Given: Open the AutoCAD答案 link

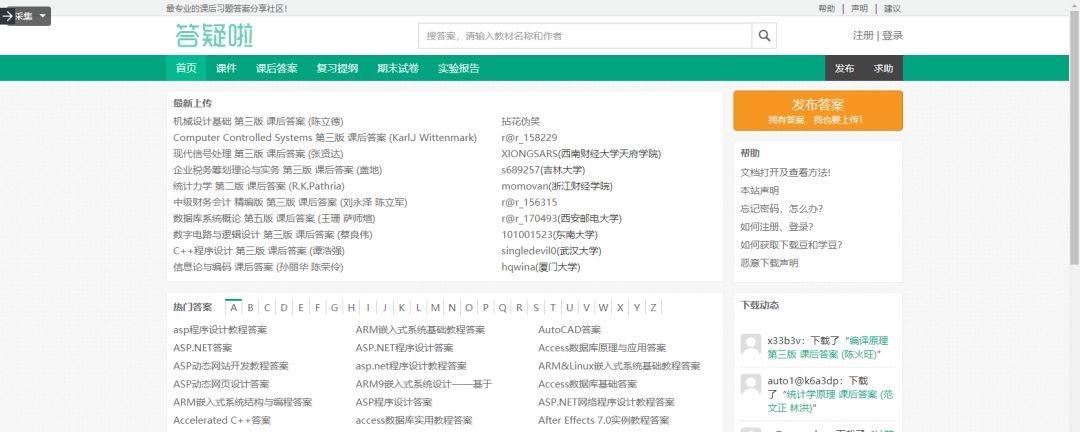Looking at the screenshot, I should pyautogui.click(x=569, y=329).
